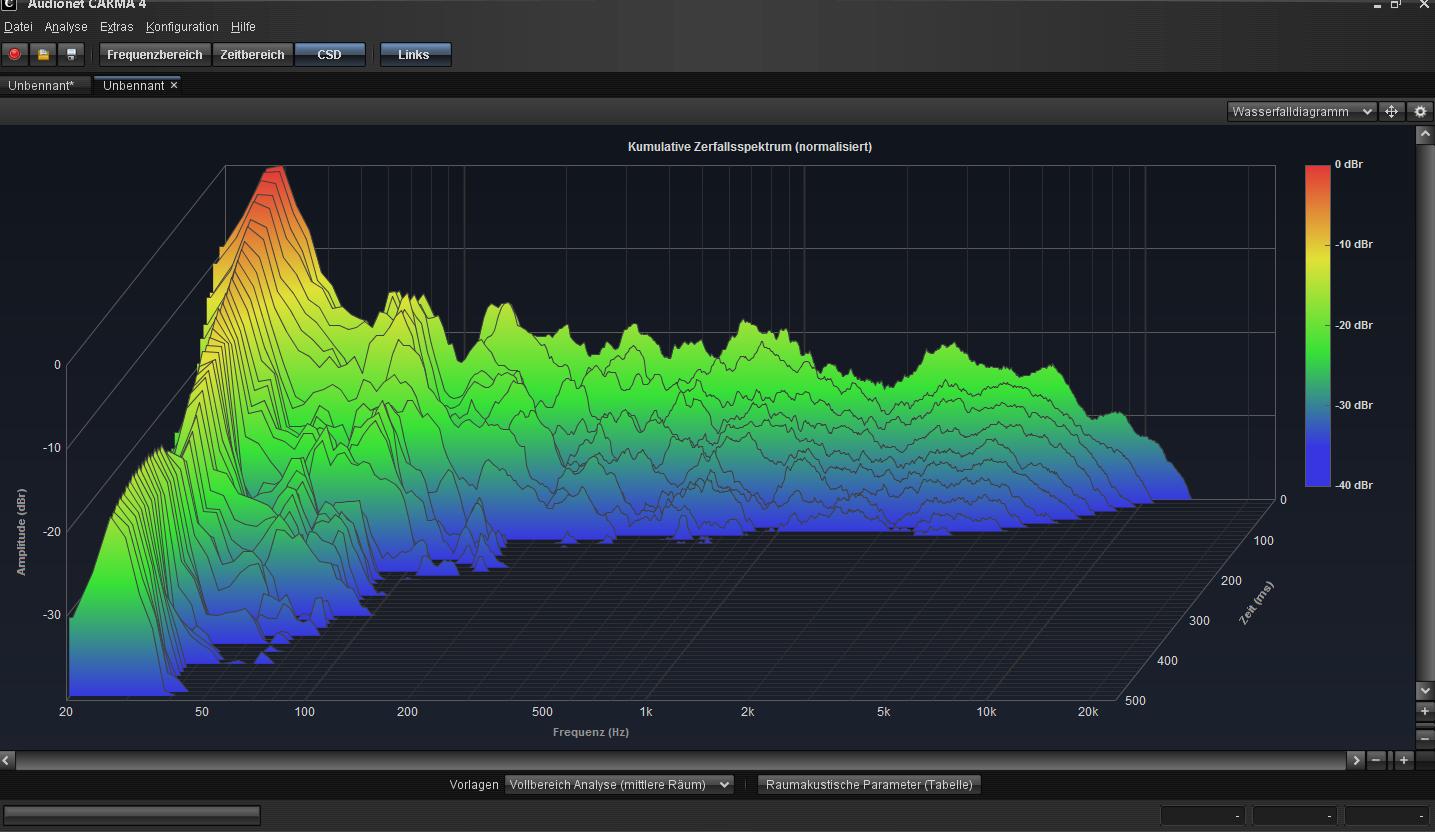Viewport: 1435px width, 832px height.
Task: Click the Raumakustische Parameter (Tabelle) button
Action: [868, 785]
